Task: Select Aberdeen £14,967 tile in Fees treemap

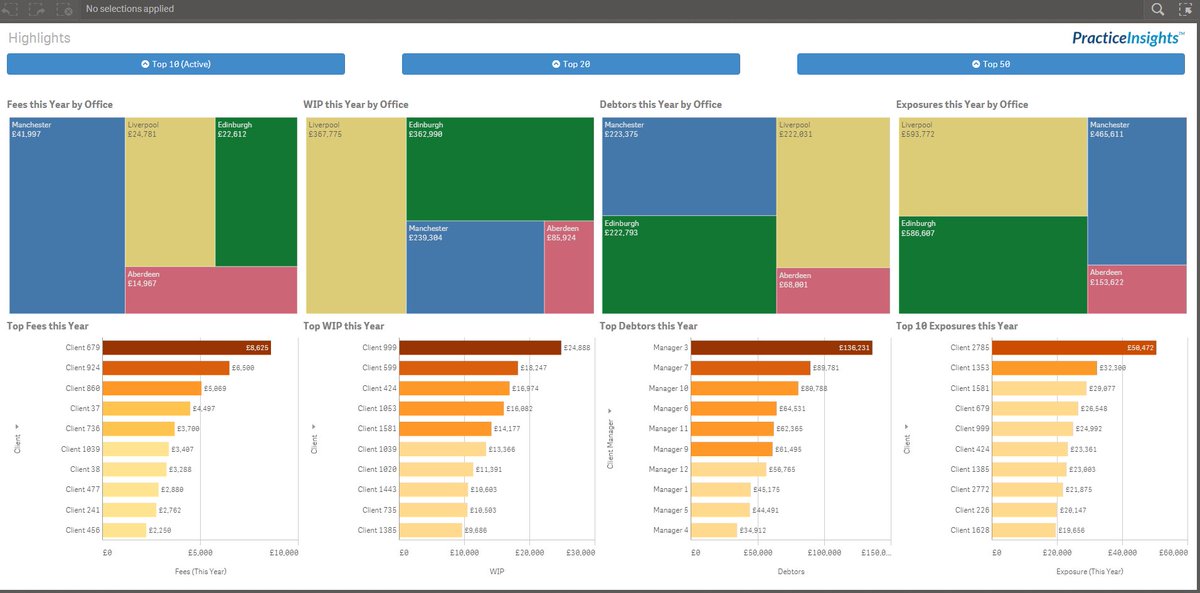Action: 211,290
